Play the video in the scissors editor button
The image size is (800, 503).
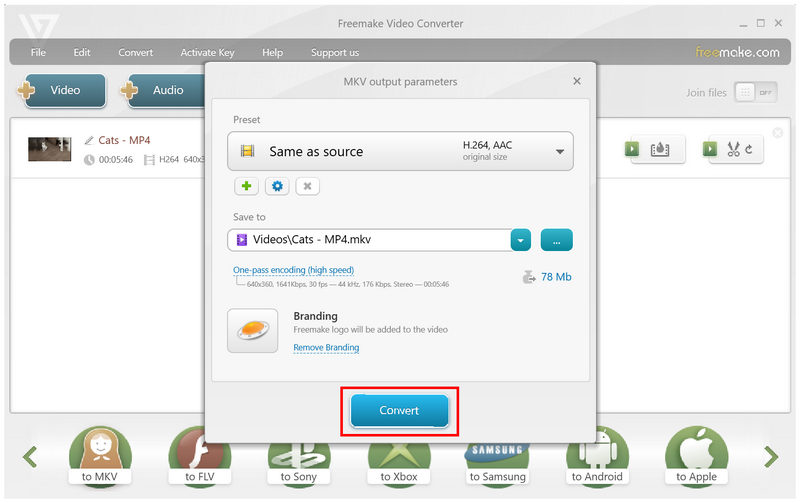(x=710, y=149)
